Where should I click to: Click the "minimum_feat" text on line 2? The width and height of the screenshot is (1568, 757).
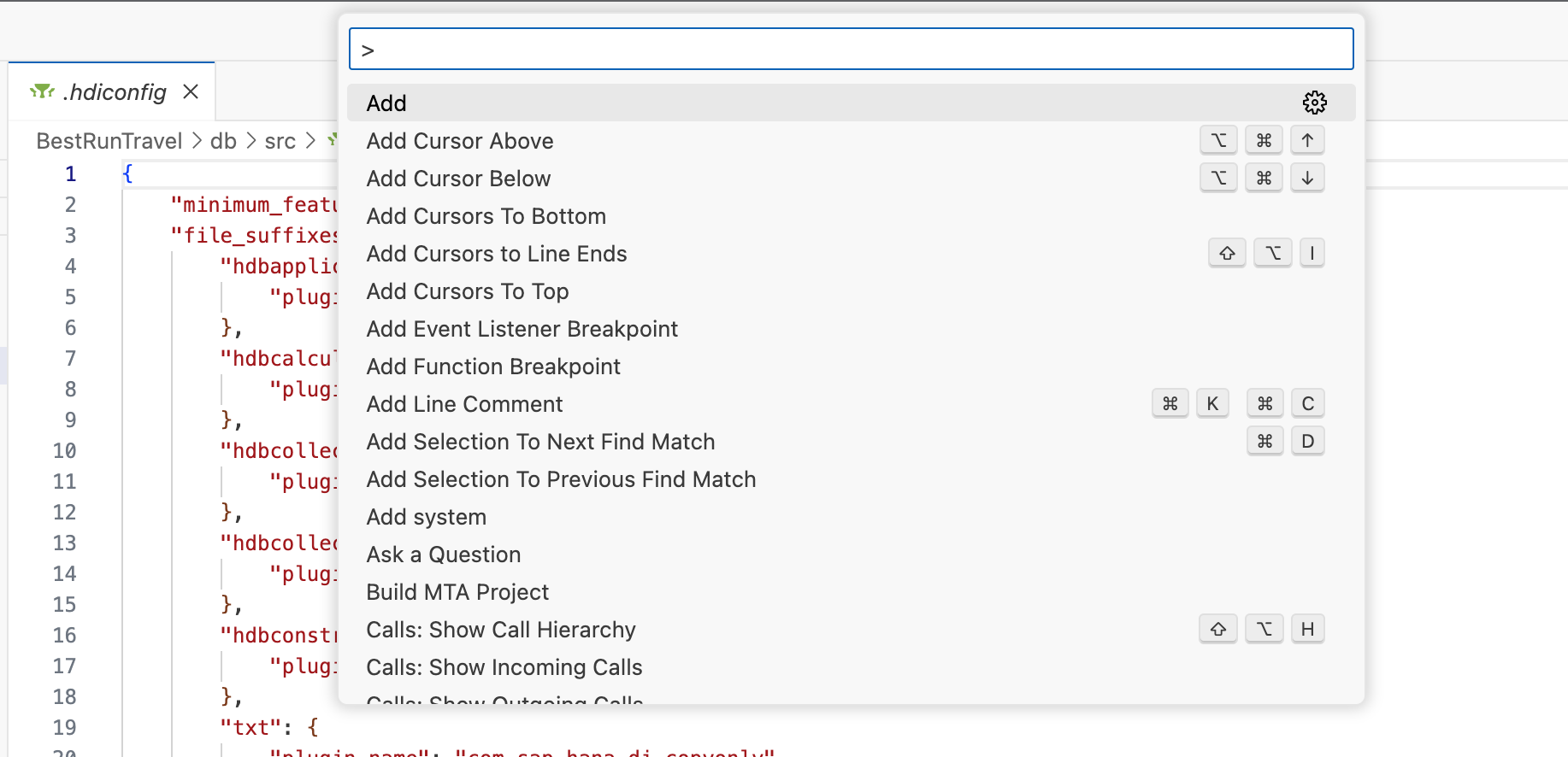point(254,204)
